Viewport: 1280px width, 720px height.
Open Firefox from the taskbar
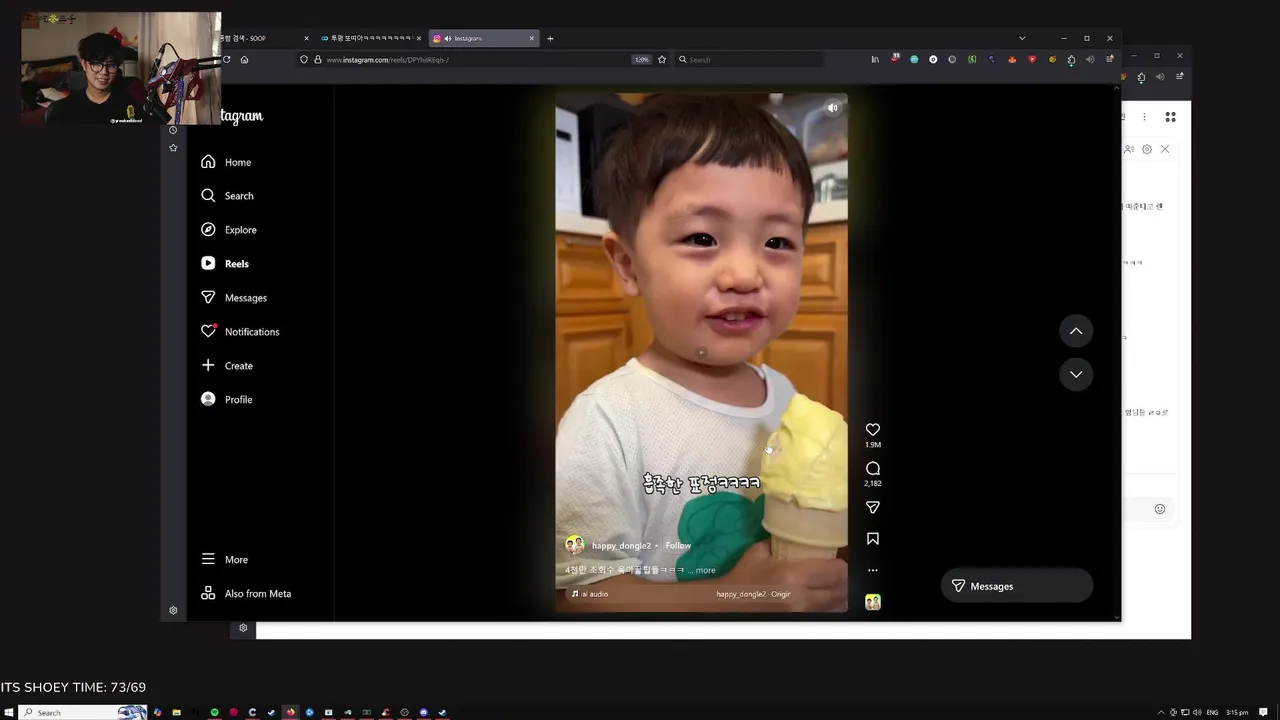point(290,712)
